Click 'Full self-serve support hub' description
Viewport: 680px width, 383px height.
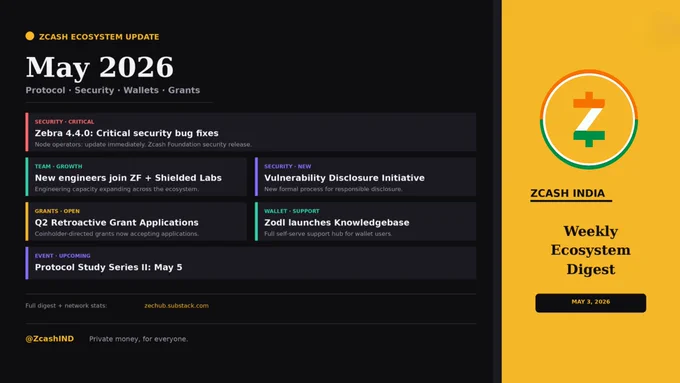pyautogui.click(x=328, y=234)
